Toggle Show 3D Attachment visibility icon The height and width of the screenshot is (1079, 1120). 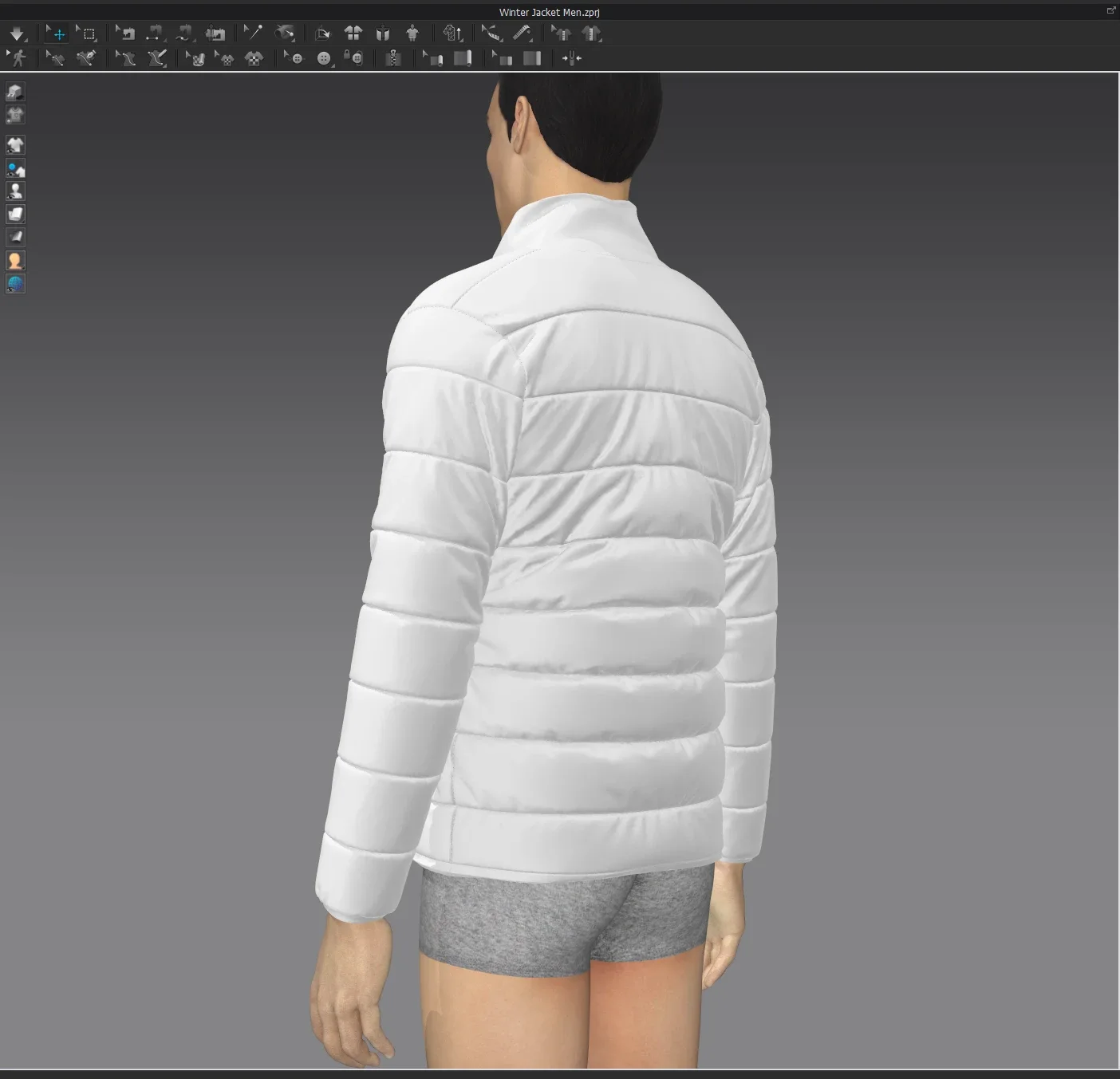pos(15,168)
